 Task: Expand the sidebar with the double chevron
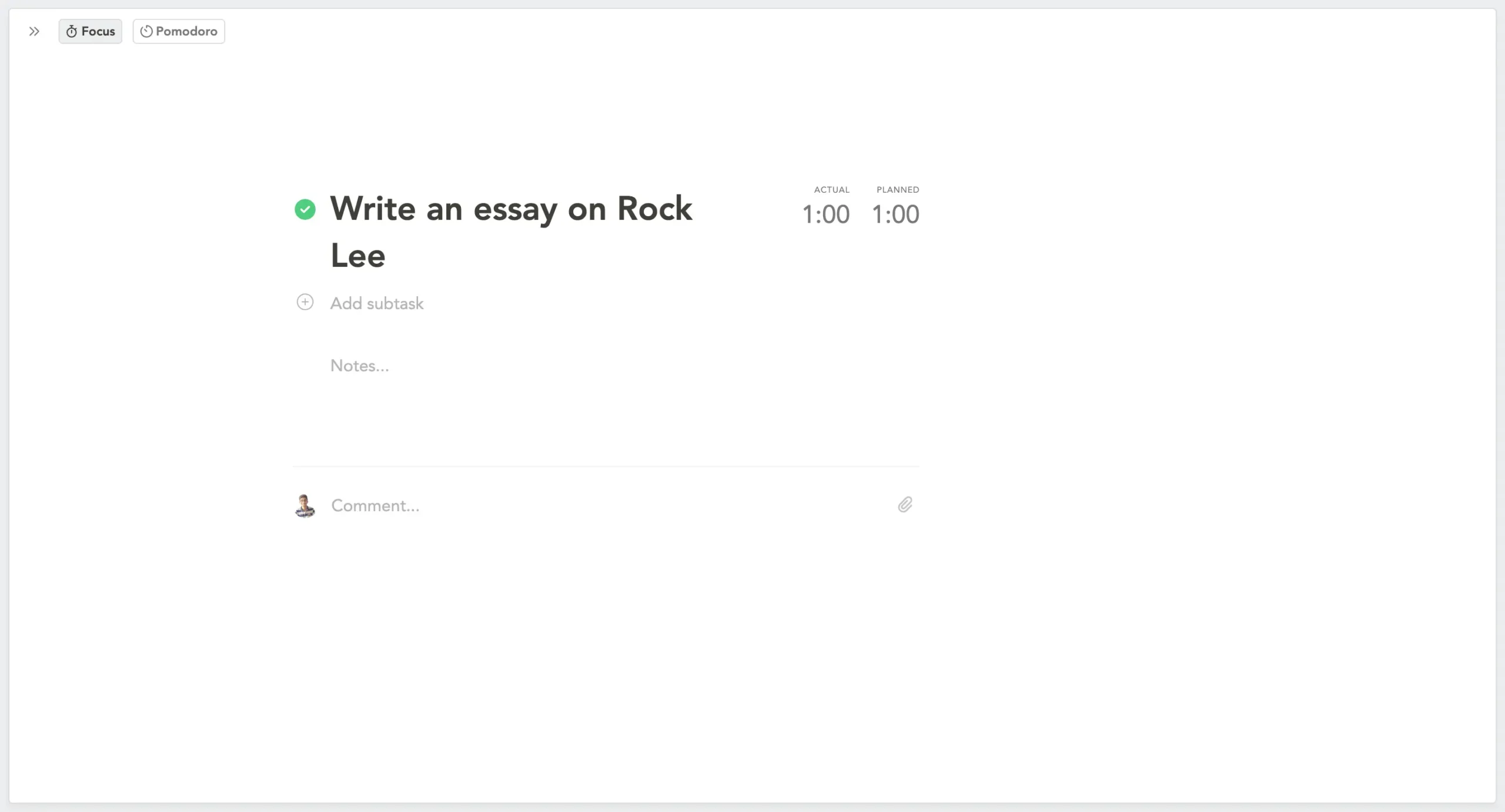pyautogui.click(x=34, y=31)
